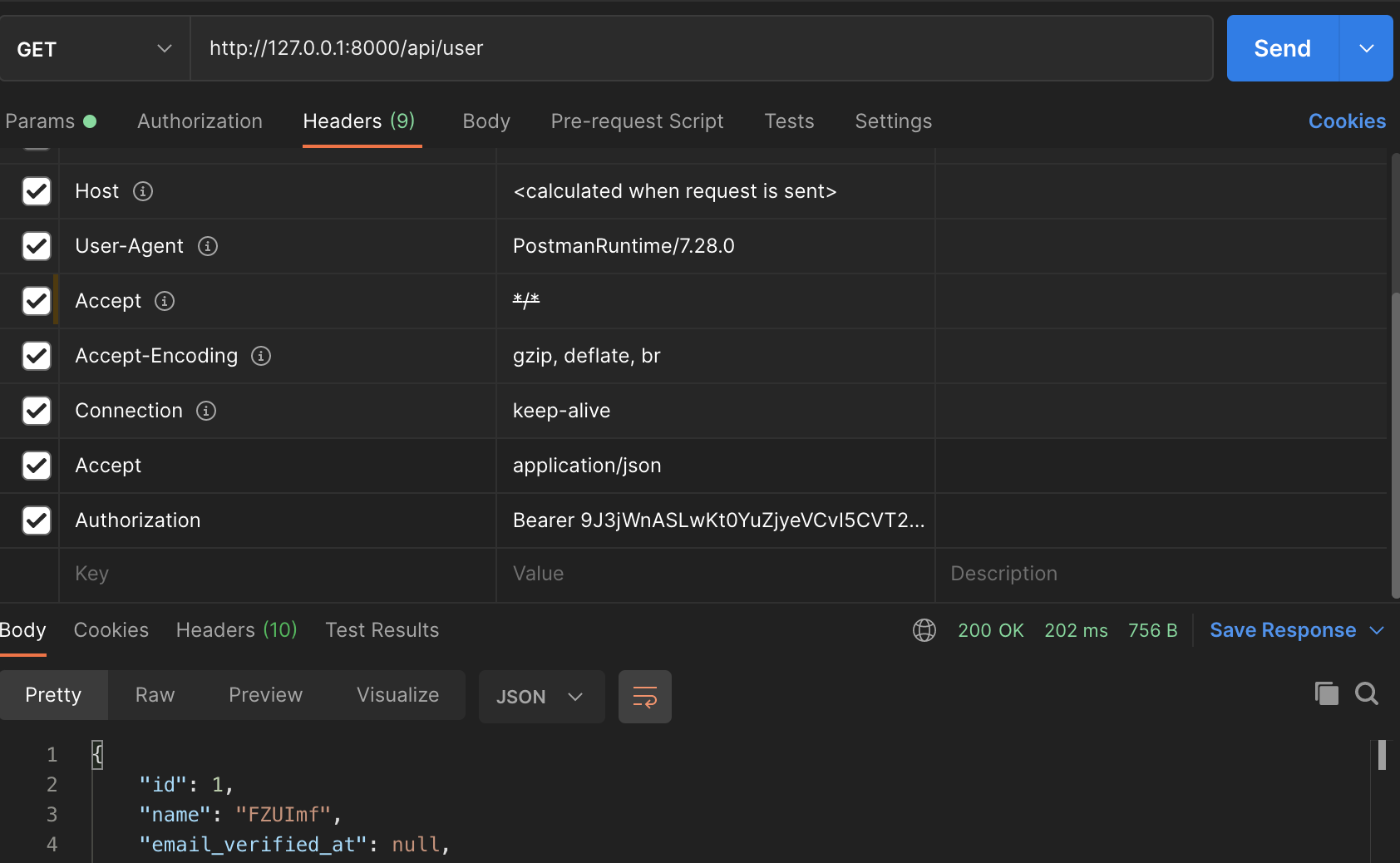Switch to the Pre-request Script tab
This screenshot has width=1400, height=863.
pos(637,121)
